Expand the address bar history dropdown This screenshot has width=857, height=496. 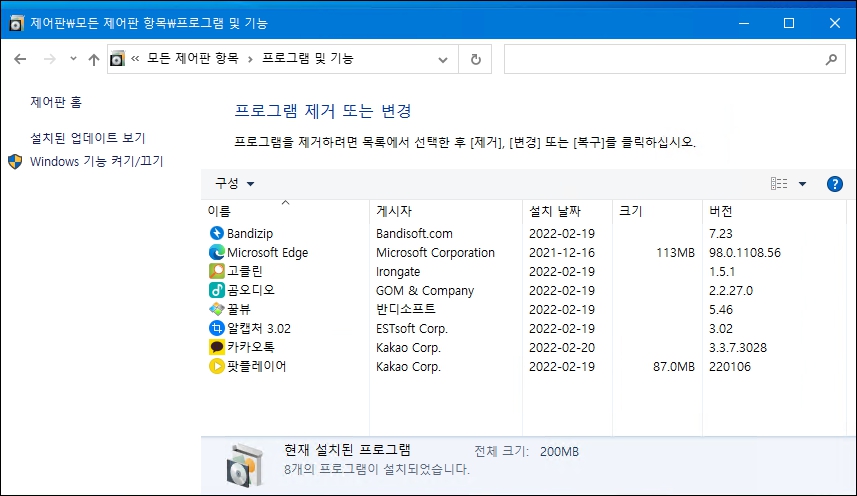coord(443,59)
